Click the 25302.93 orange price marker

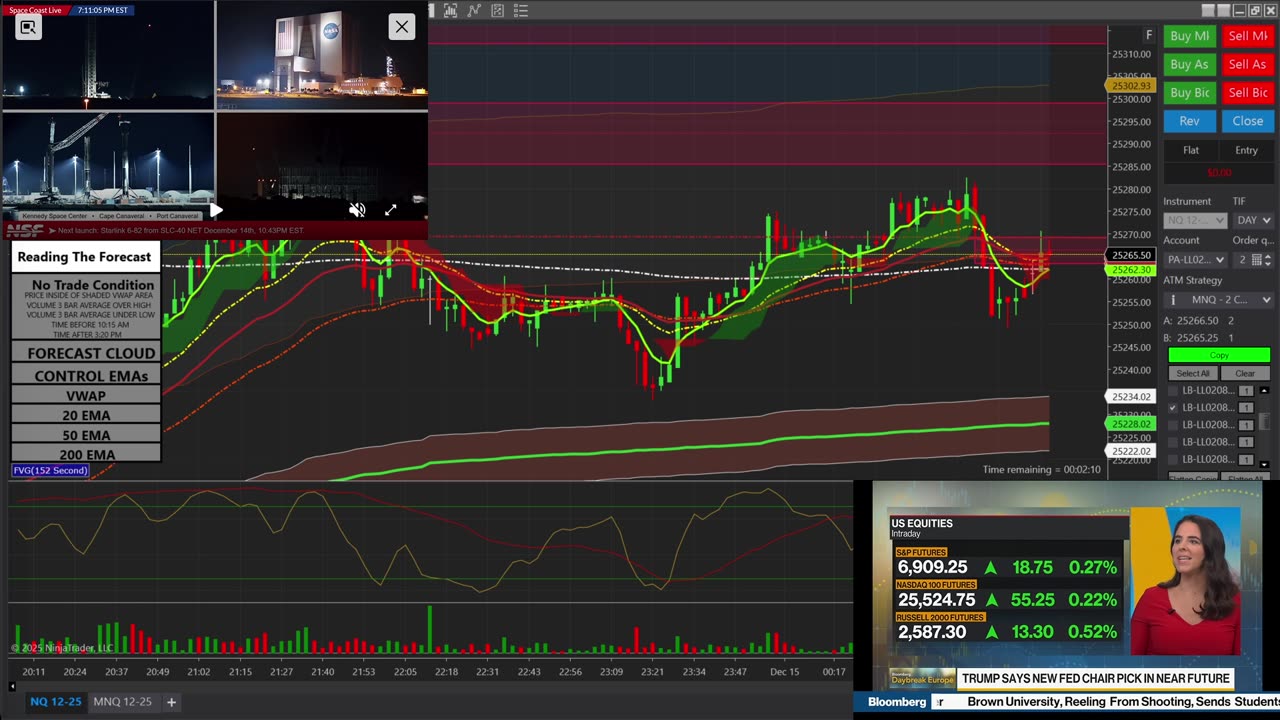1130,86
